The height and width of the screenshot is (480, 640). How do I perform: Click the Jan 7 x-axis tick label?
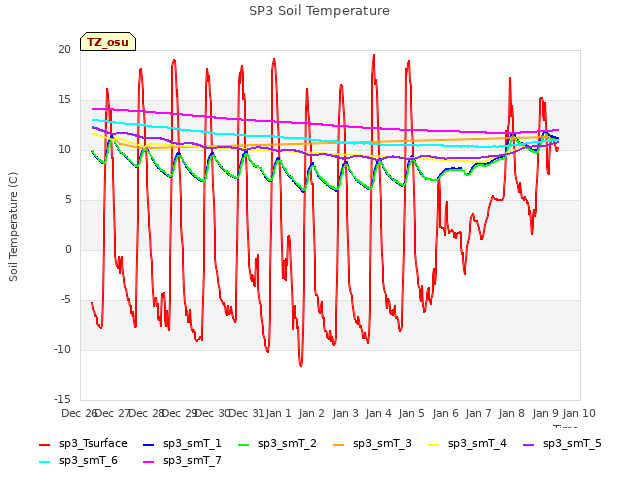(x=478, y=413)
